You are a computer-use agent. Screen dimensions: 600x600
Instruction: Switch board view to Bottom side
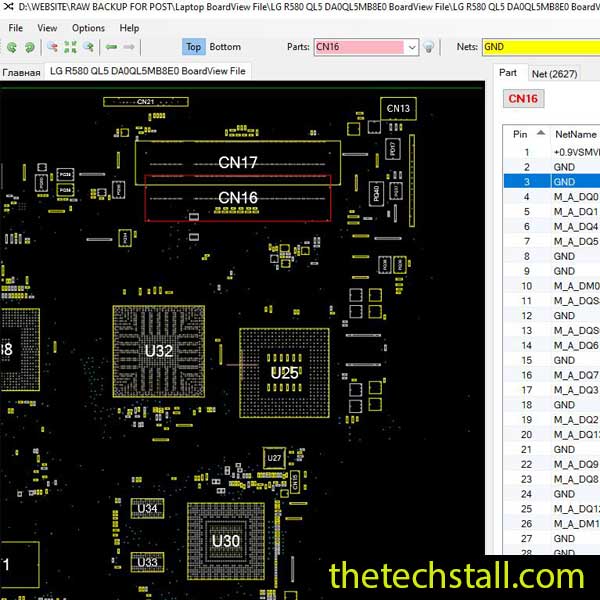point(225,47)
